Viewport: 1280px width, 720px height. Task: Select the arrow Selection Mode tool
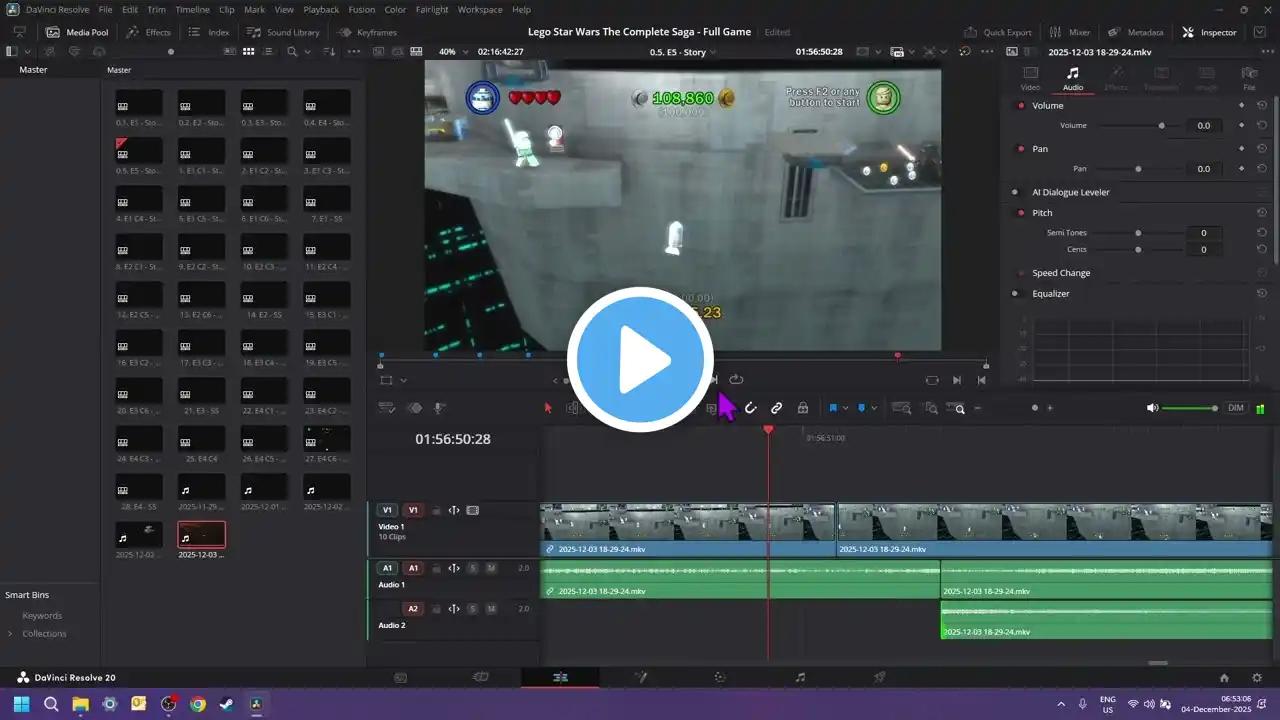point(547,408)
